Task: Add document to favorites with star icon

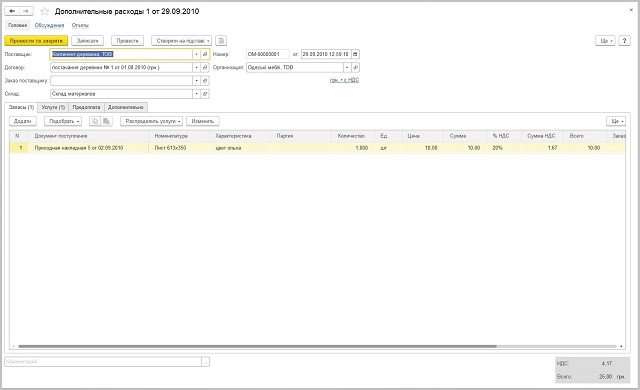Action: (x=44, y=11)
